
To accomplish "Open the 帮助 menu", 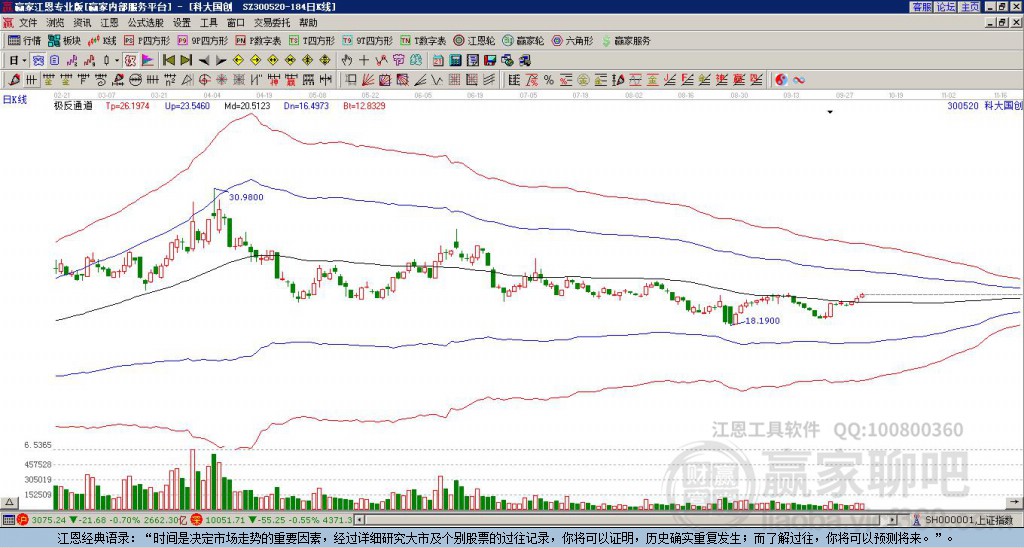I will pyautogui.click(x=308, y=23).
